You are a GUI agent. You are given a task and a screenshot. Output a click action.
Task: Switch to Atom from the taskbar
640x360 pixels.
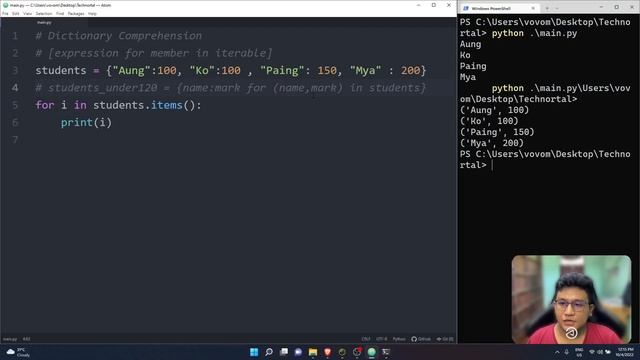coord(371,352)
